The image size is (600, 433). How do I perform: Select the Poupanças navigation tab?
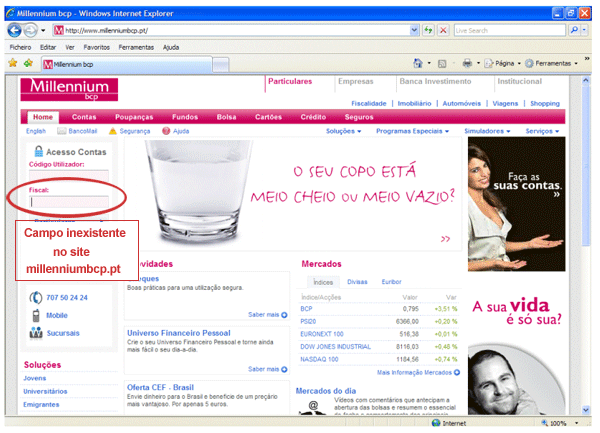135,117
